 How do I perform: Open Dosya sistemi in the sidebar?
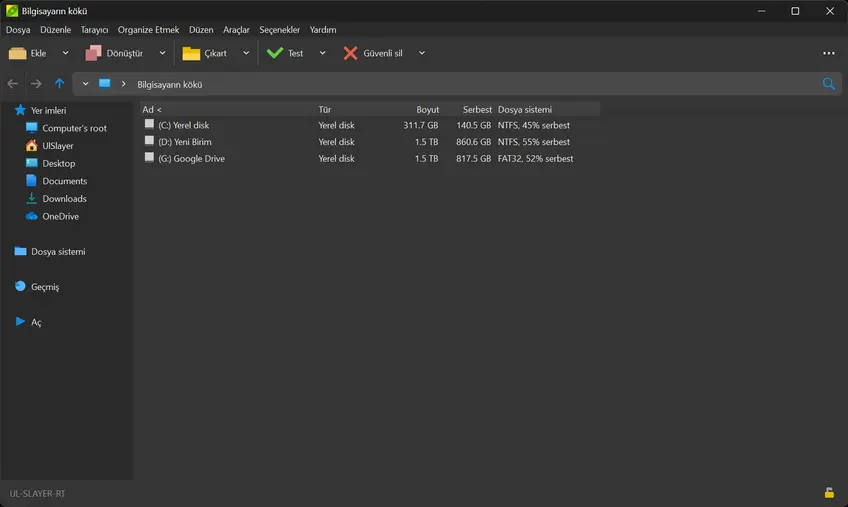(58, 252)
